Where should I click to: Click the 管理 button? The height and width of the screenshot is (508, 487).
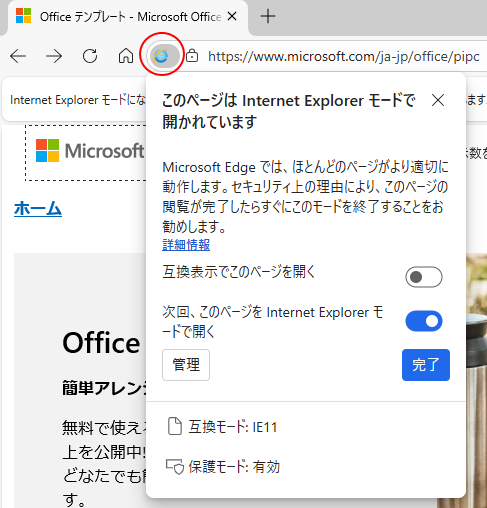click(186, 365)
